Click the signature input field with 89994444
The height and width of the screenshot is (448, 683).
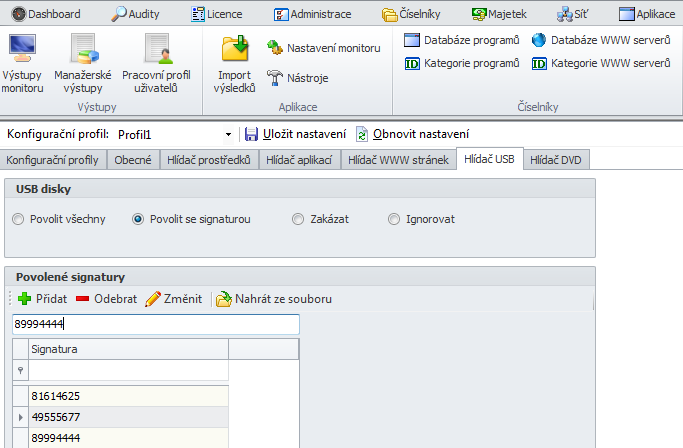pyautogui.click(x=156, y=324)
